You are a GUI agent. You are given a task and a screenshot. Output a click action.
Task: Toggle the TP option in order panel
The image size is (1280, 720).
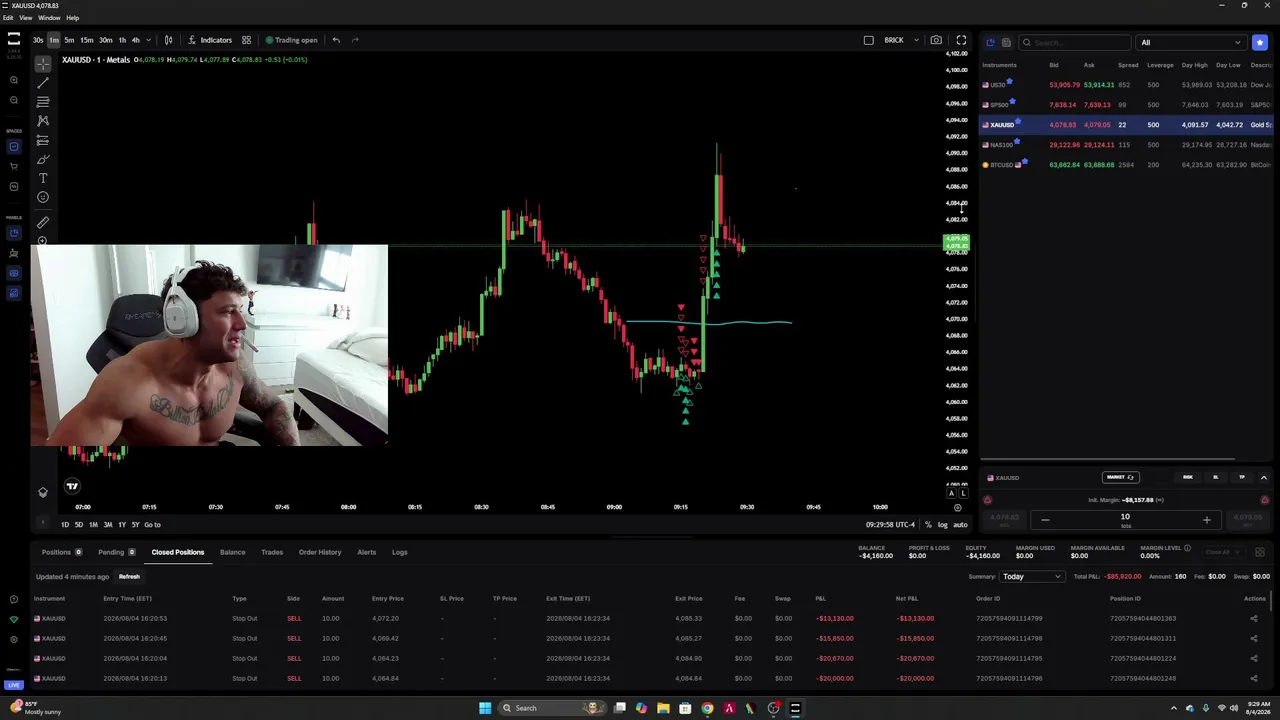[x=1242, y=477]
